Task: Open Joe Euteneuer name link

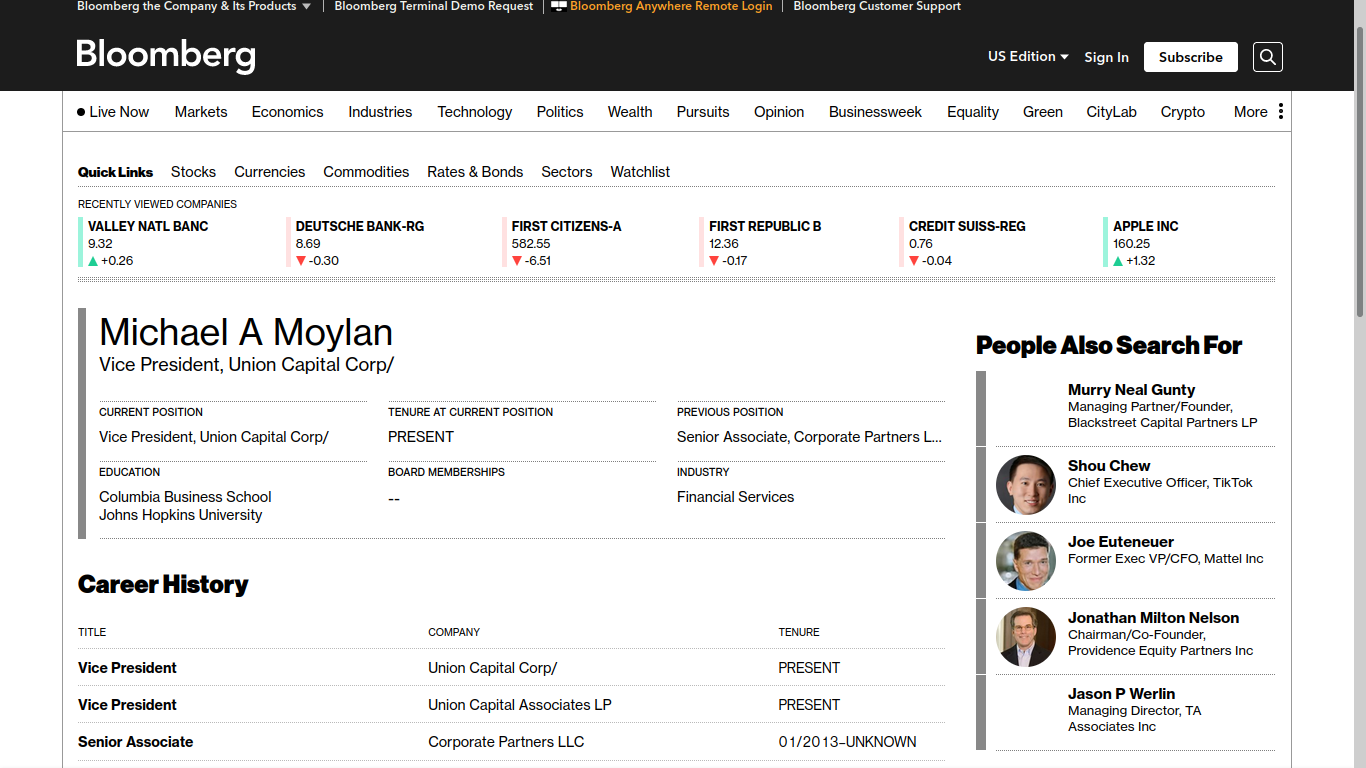Action: [x=1121, y=542]
